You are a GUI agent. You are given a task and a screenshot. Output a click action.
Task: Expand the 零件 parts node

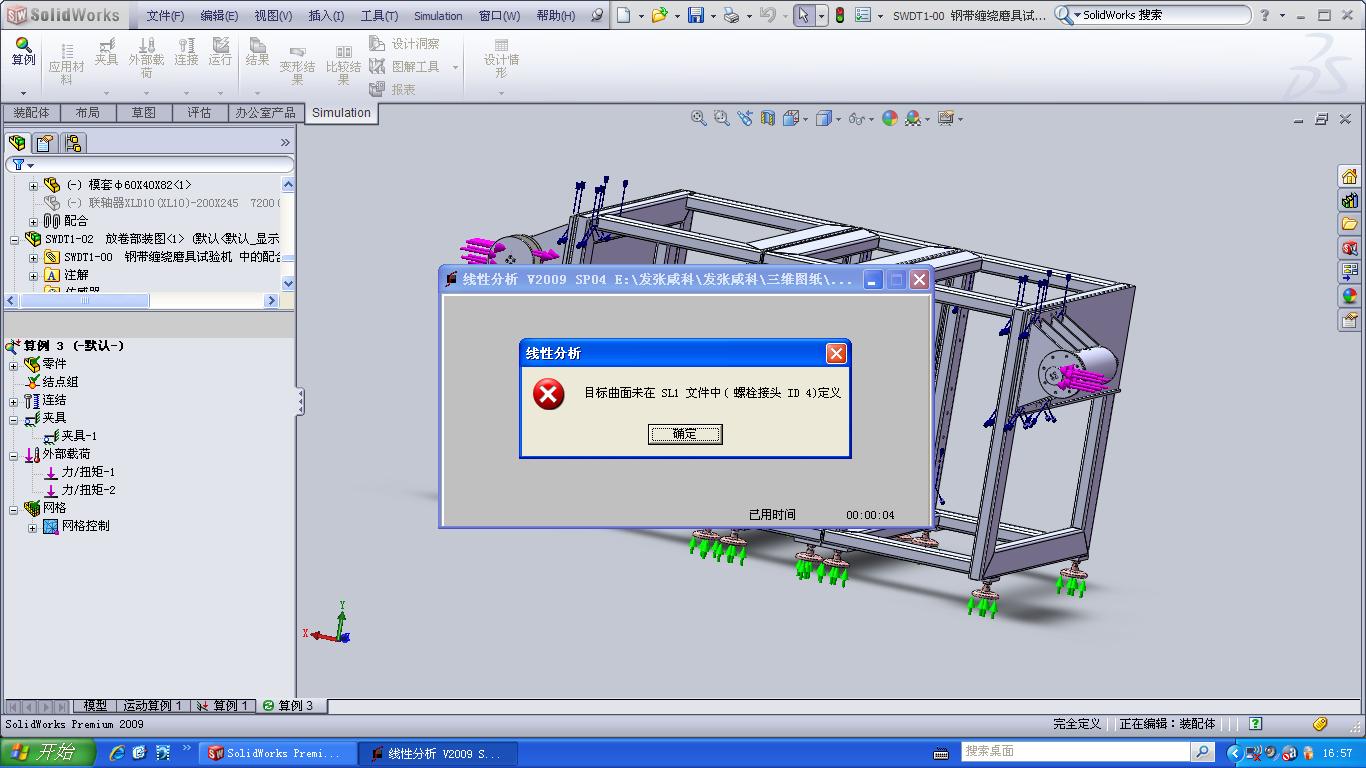(x=14, y=365)
